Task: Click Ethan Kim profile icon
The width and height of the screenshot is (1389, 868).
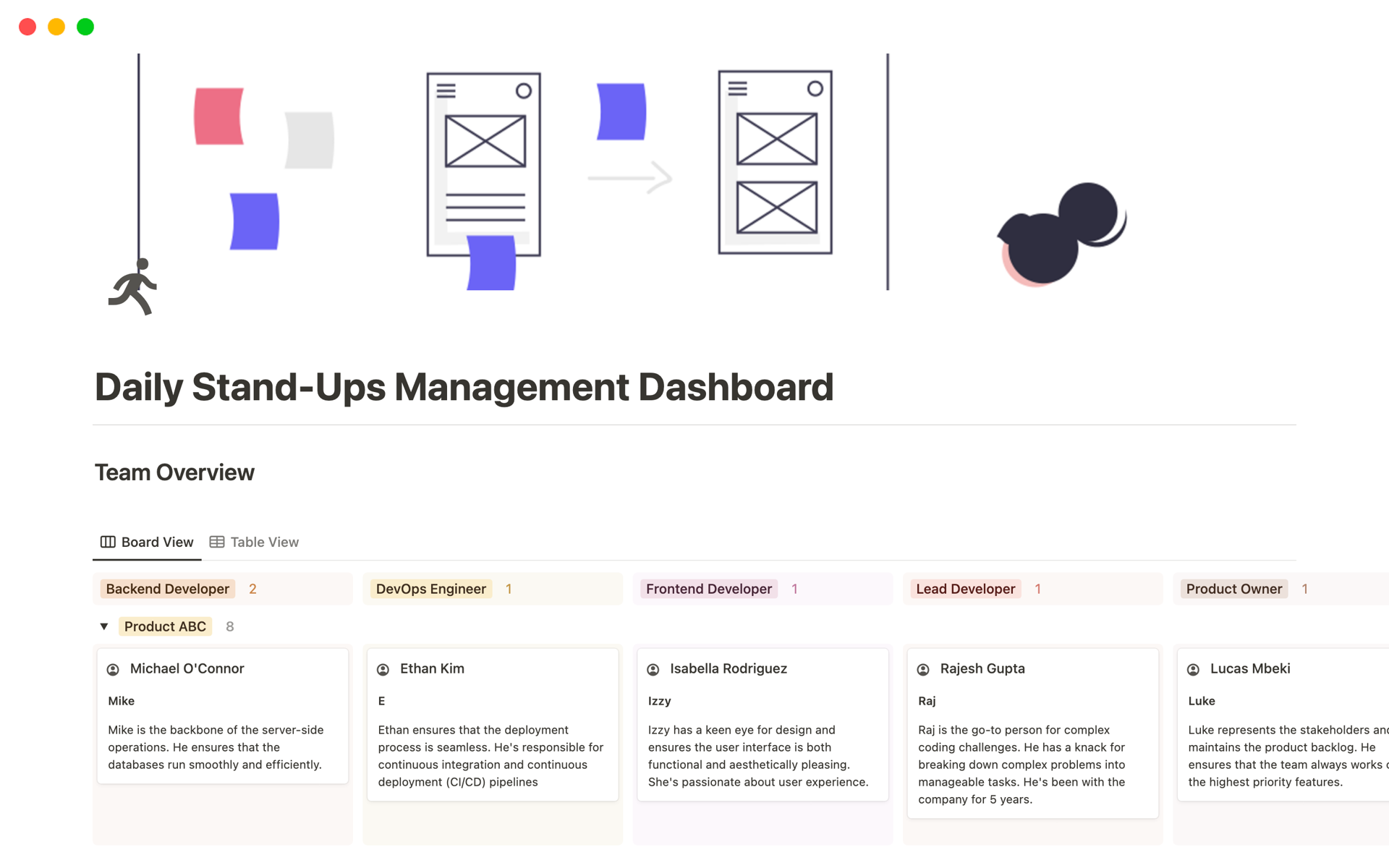Action: (x=383, y=668)
